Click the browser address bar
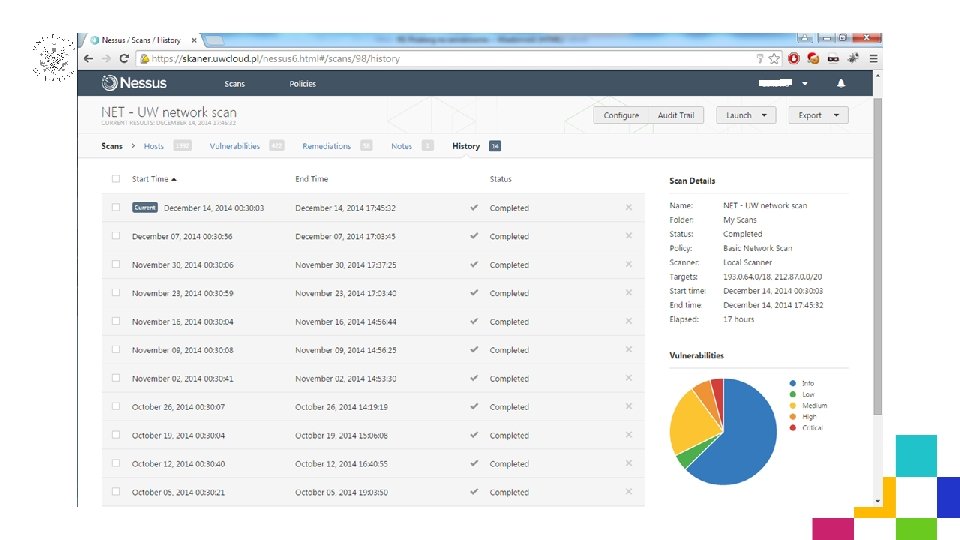 coord(447,59)
